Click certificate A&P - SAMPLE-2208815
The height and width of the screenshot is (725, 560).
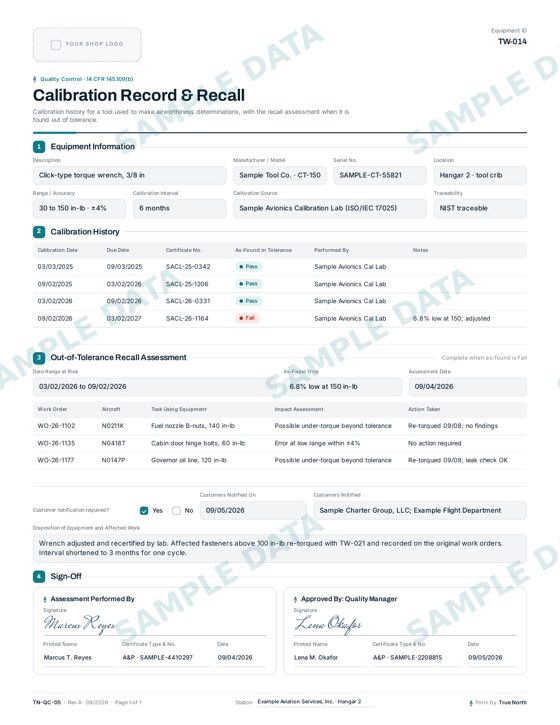407,657
